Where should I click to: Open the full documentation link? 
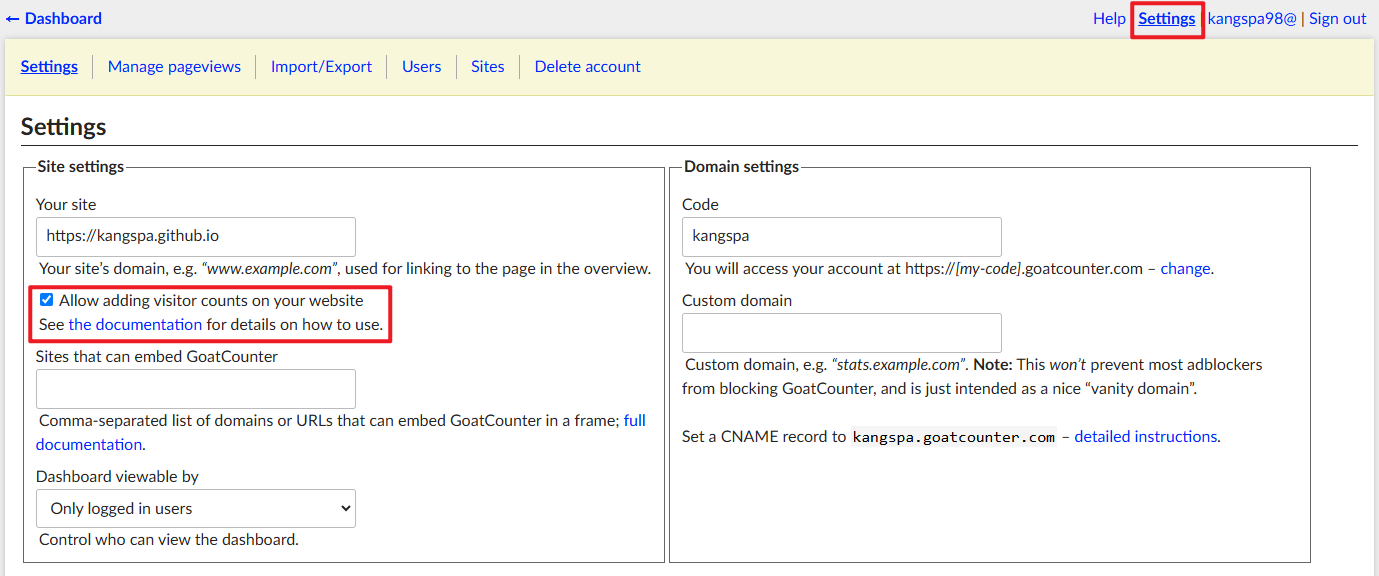tap(341, 432)
